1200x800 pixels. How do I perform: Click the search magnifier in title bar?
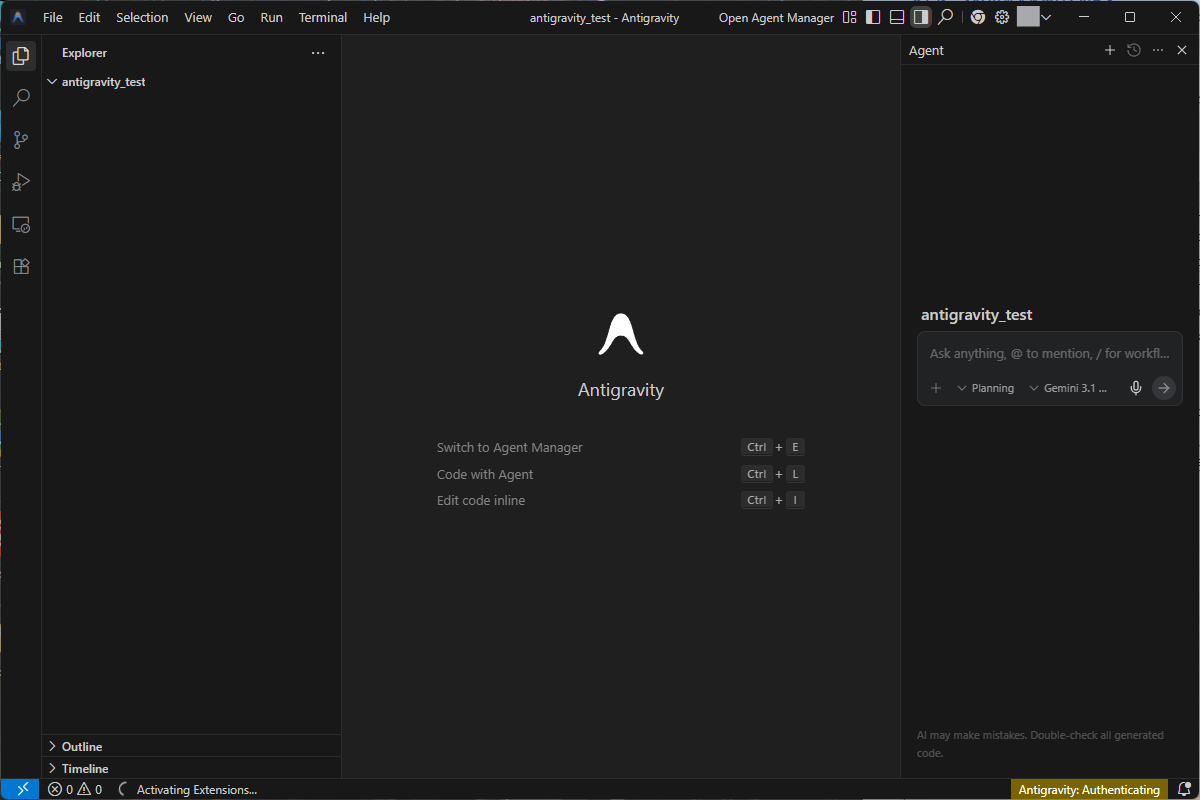[x=945, y=17]
